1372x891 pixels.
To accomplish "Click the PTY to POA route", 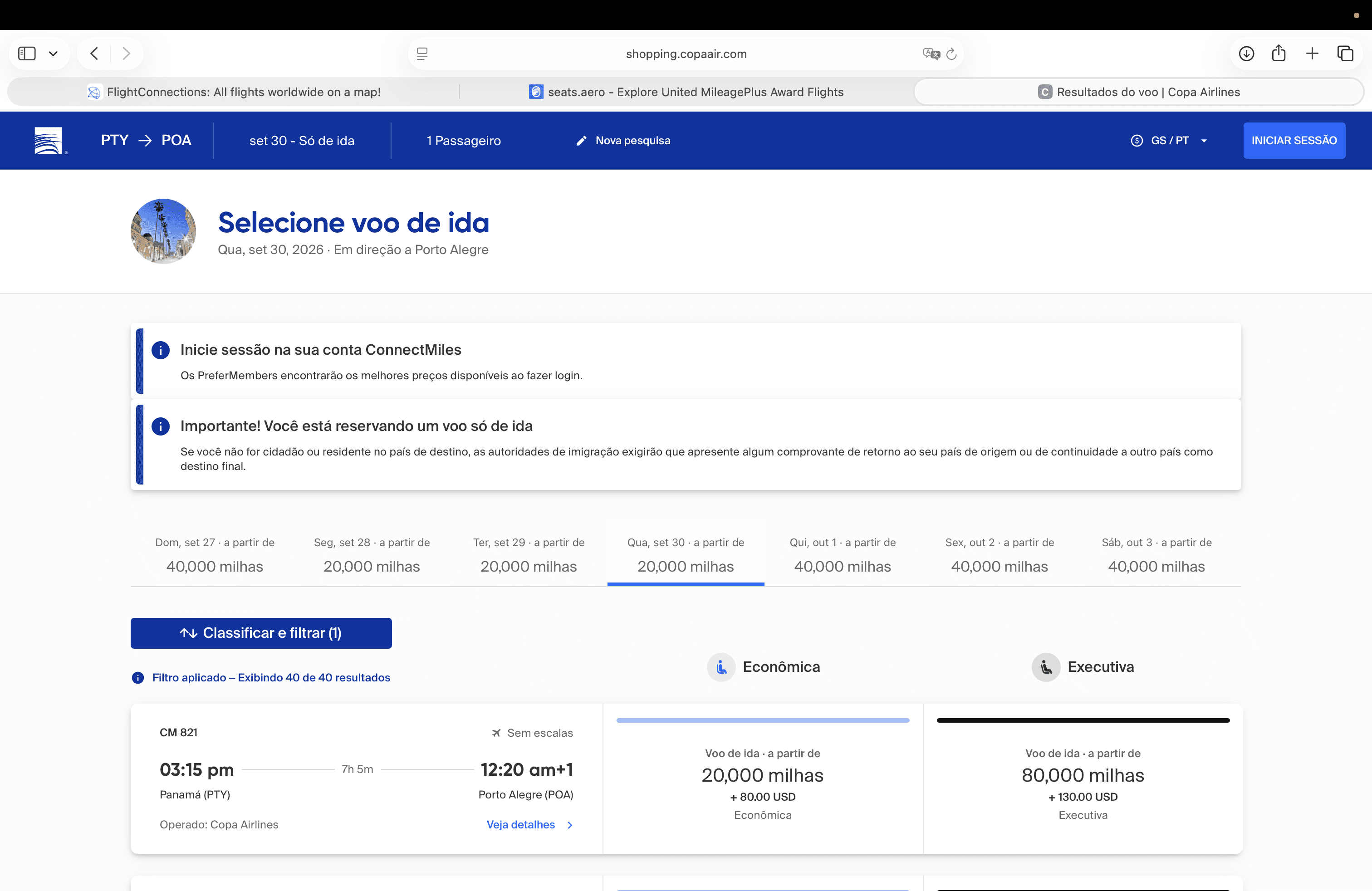I will pyautogui.click(x=146, y=140).
